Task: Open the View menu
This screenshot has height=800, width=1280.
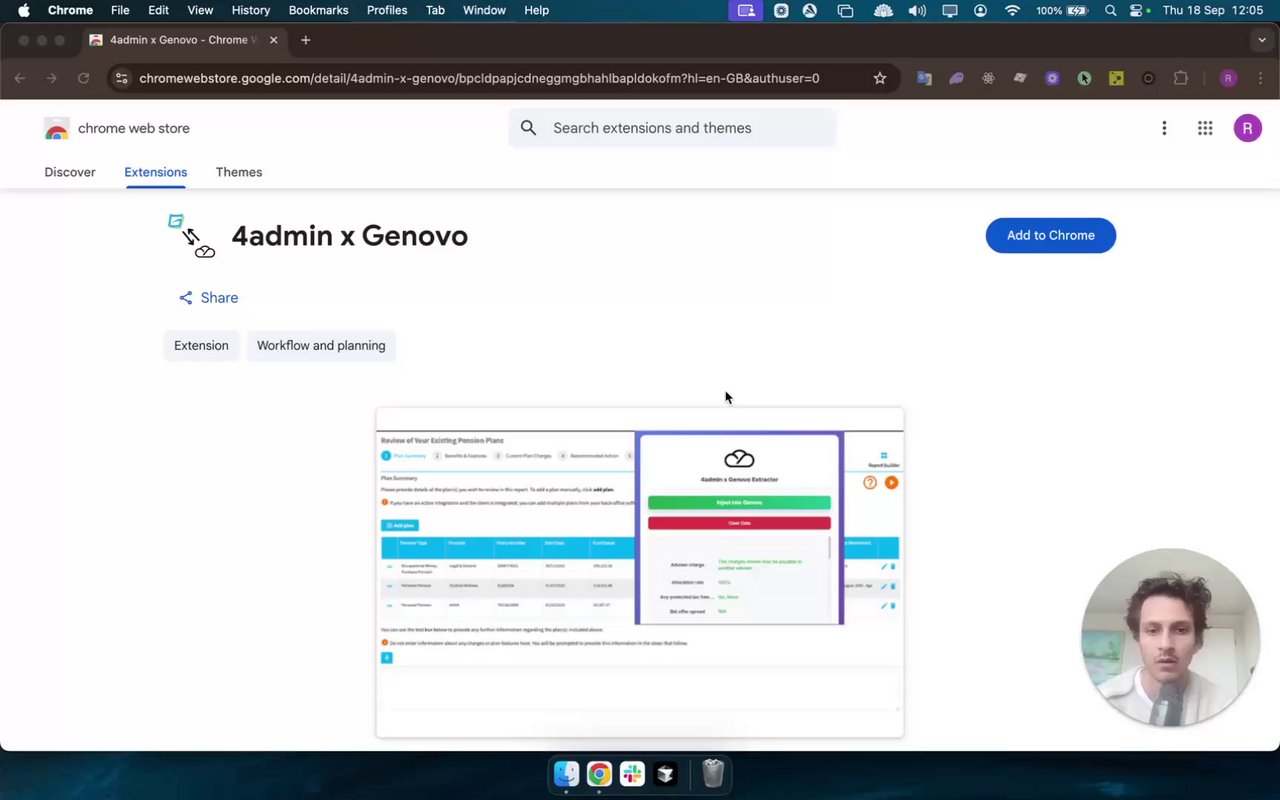Action: (x=200, y=10)
